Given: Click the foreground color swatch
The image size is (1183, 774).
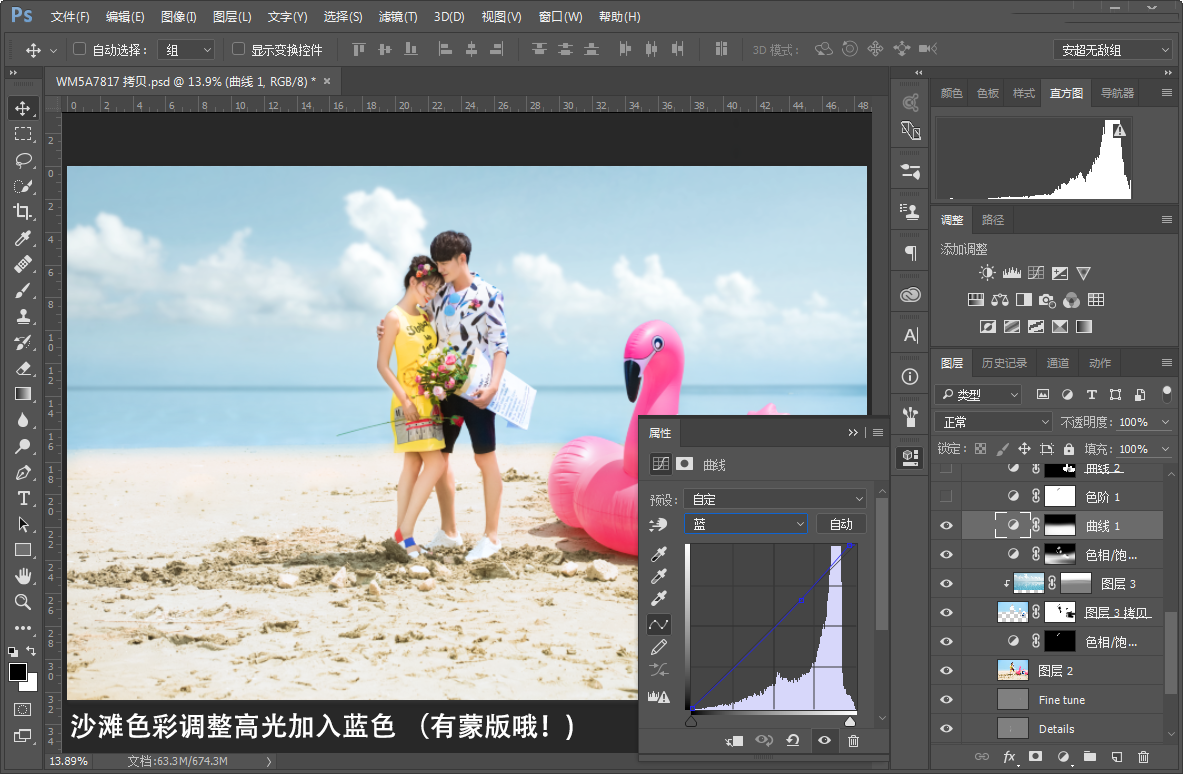Looking at the screenshot, I should click(x=18, y=671).
